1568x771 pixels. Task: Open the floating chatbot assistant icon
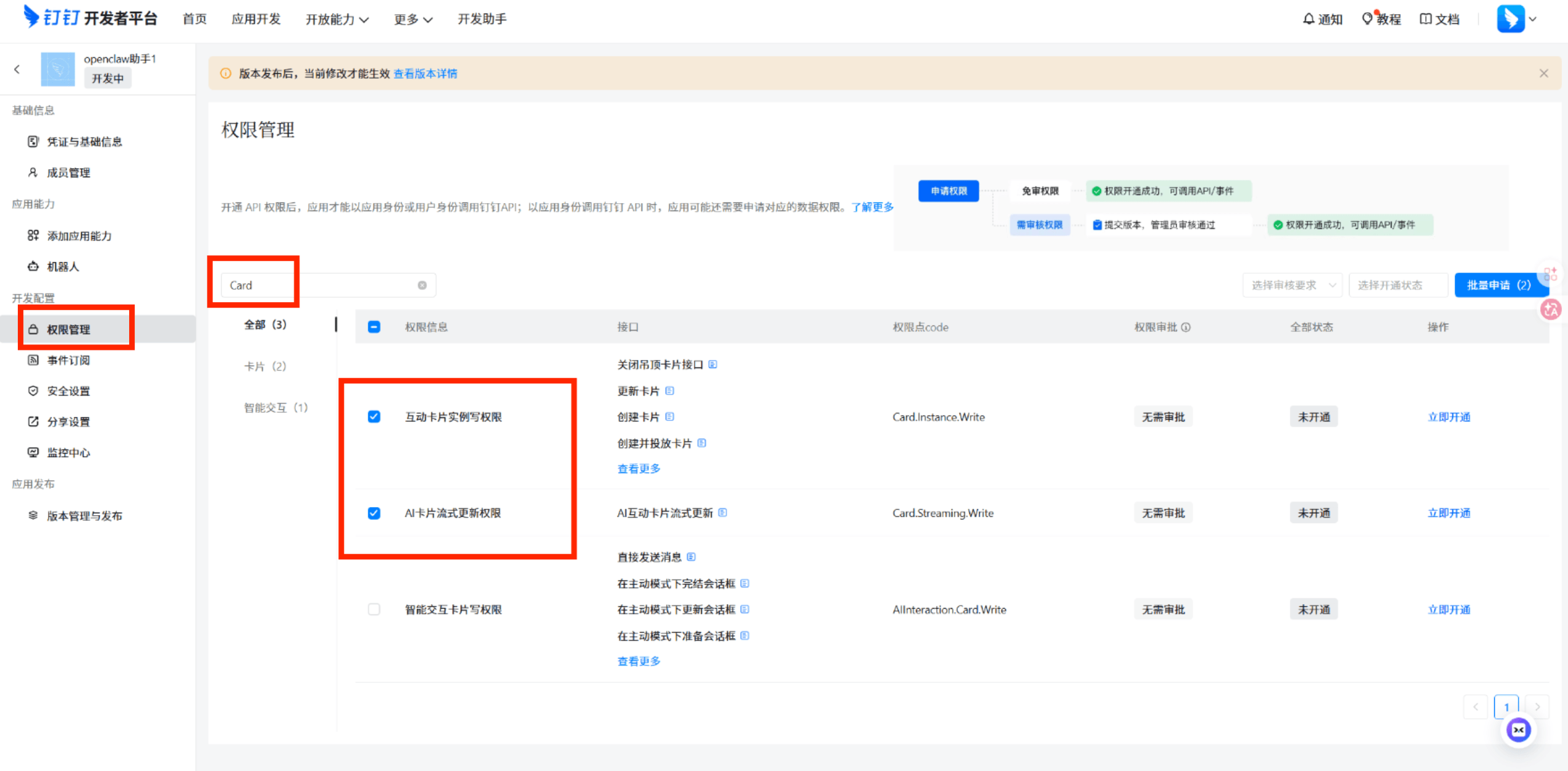(1518, 730)
